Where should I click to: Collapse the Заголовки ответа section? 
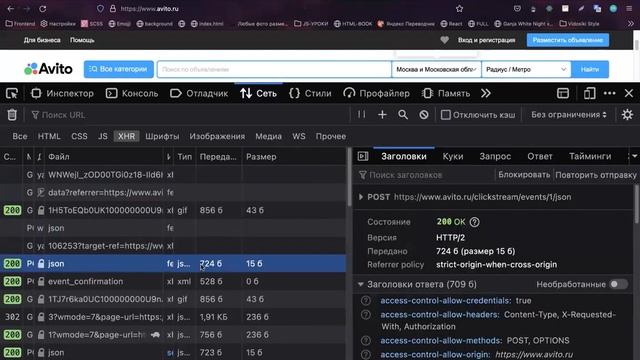coord(361,284)
